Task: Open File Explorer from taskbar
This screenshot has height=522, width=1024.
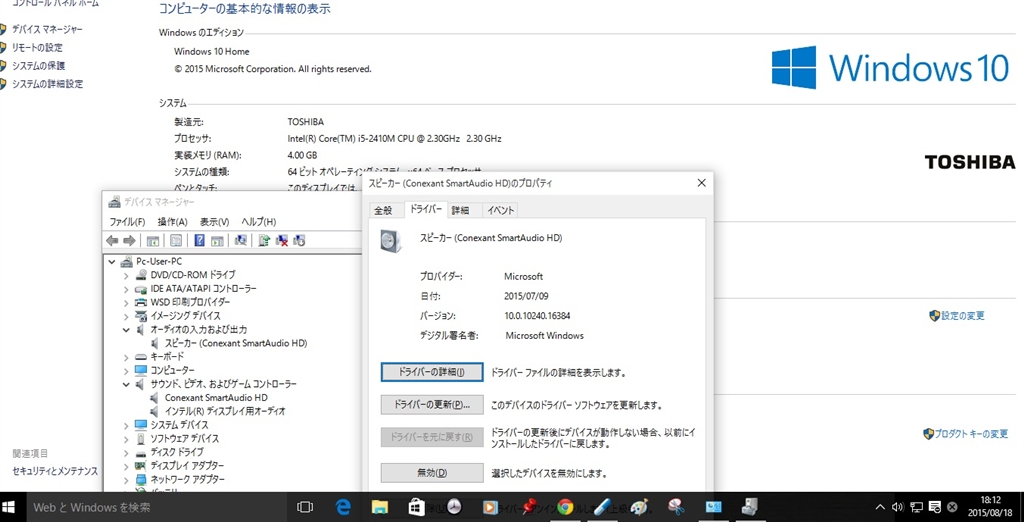Action: click(380, 507)
